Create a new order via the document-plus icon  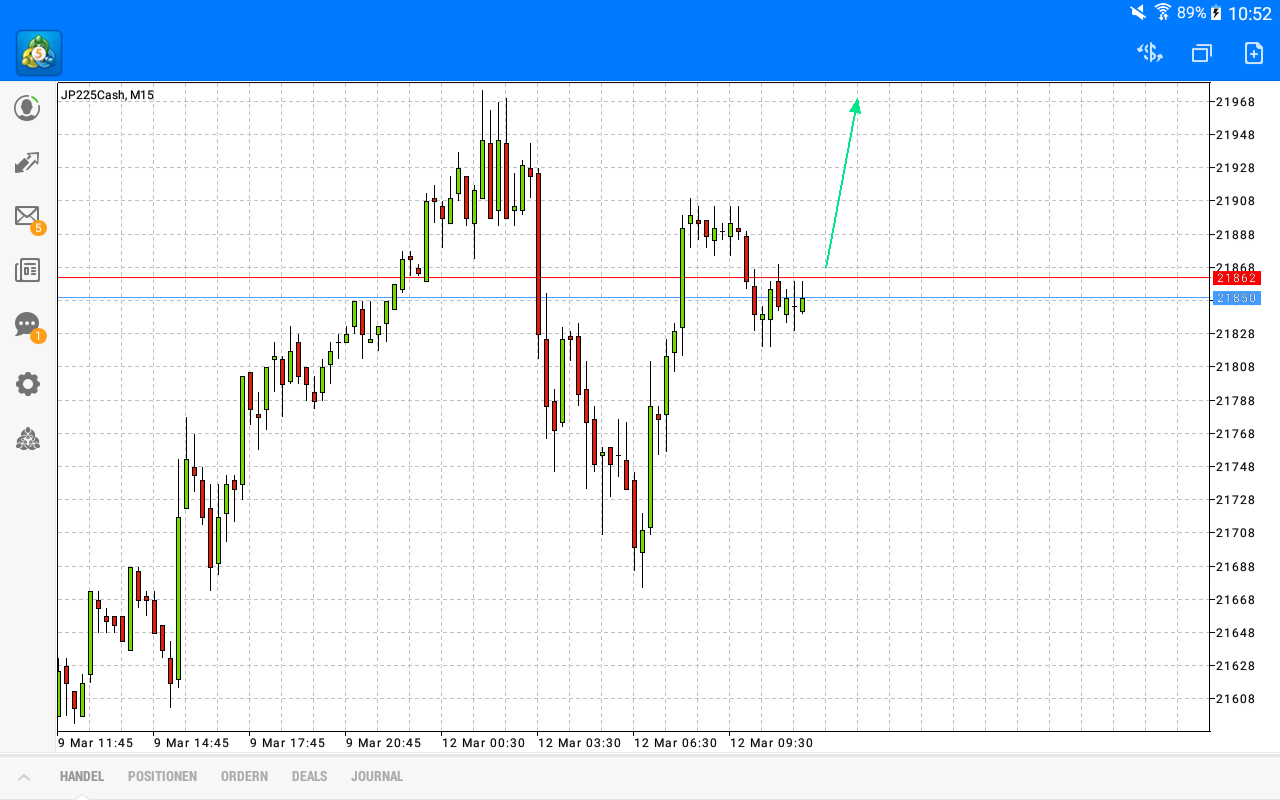pyautogui.click(x=1251, y=52)
